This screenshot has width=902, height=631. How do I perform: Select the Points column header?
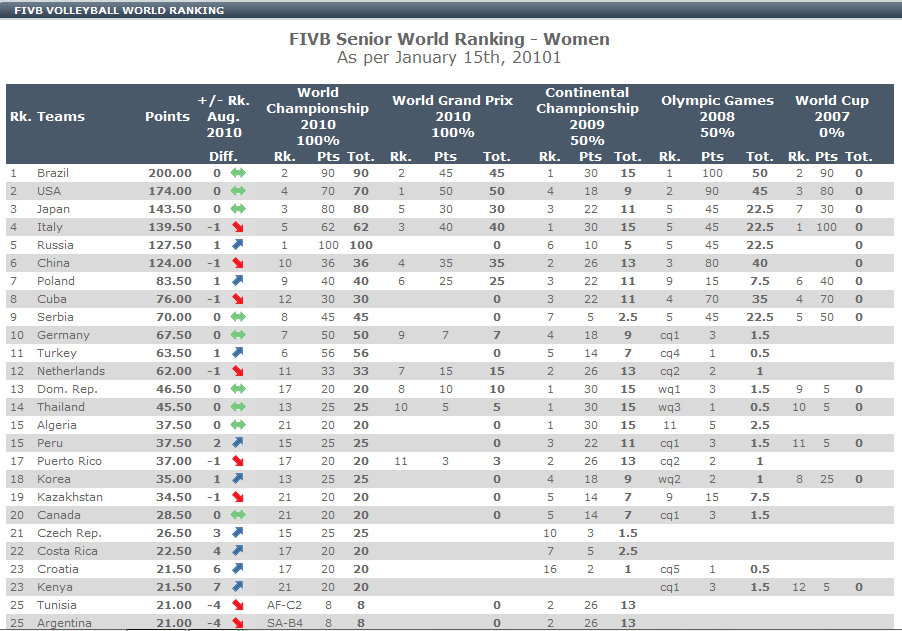pyautogui.click(x=167, y=116)
